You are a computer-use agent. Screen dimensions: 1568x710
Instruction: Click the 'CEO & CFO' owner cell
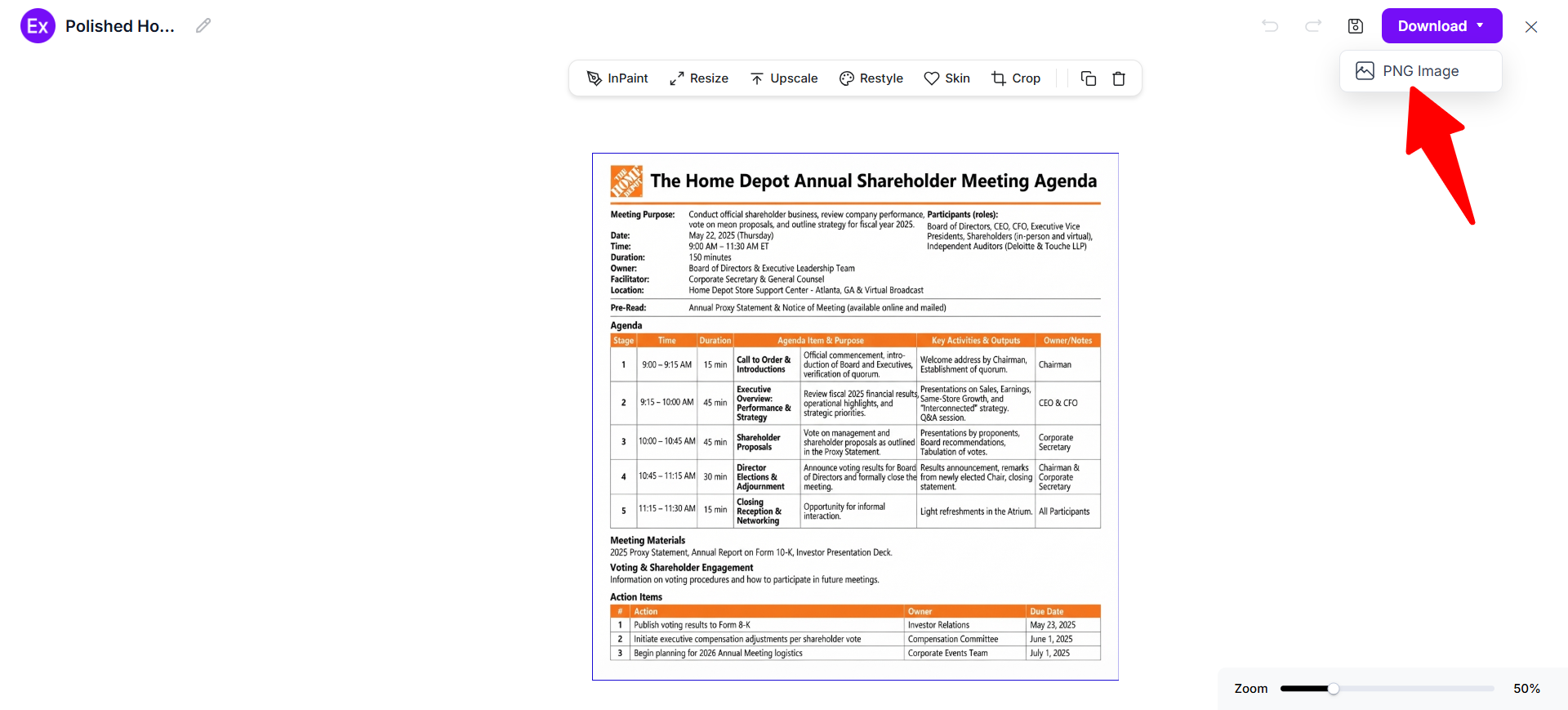[1068, 403]
